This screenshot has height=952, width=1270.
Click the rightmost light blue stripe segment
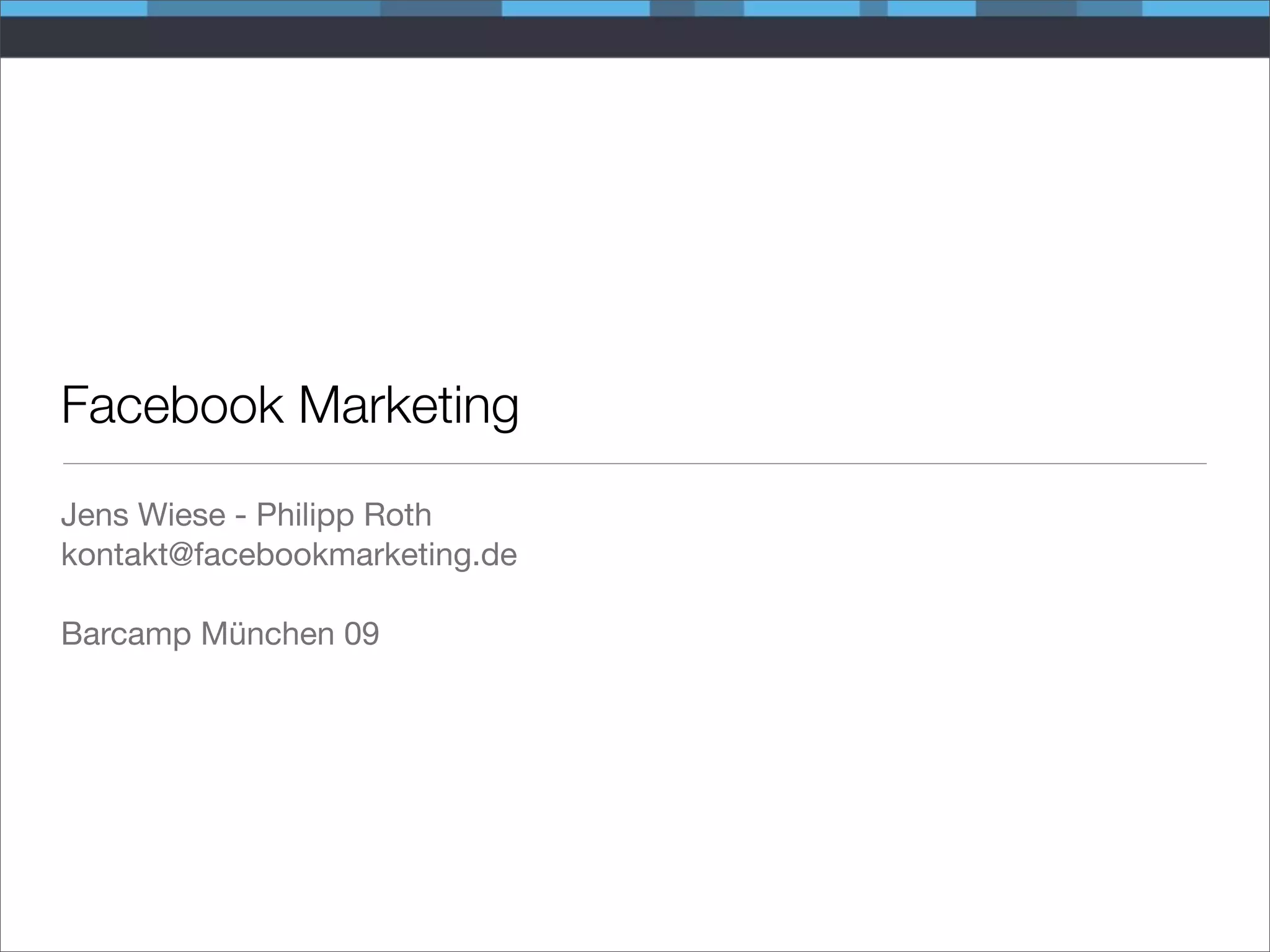coord(1206,8)
